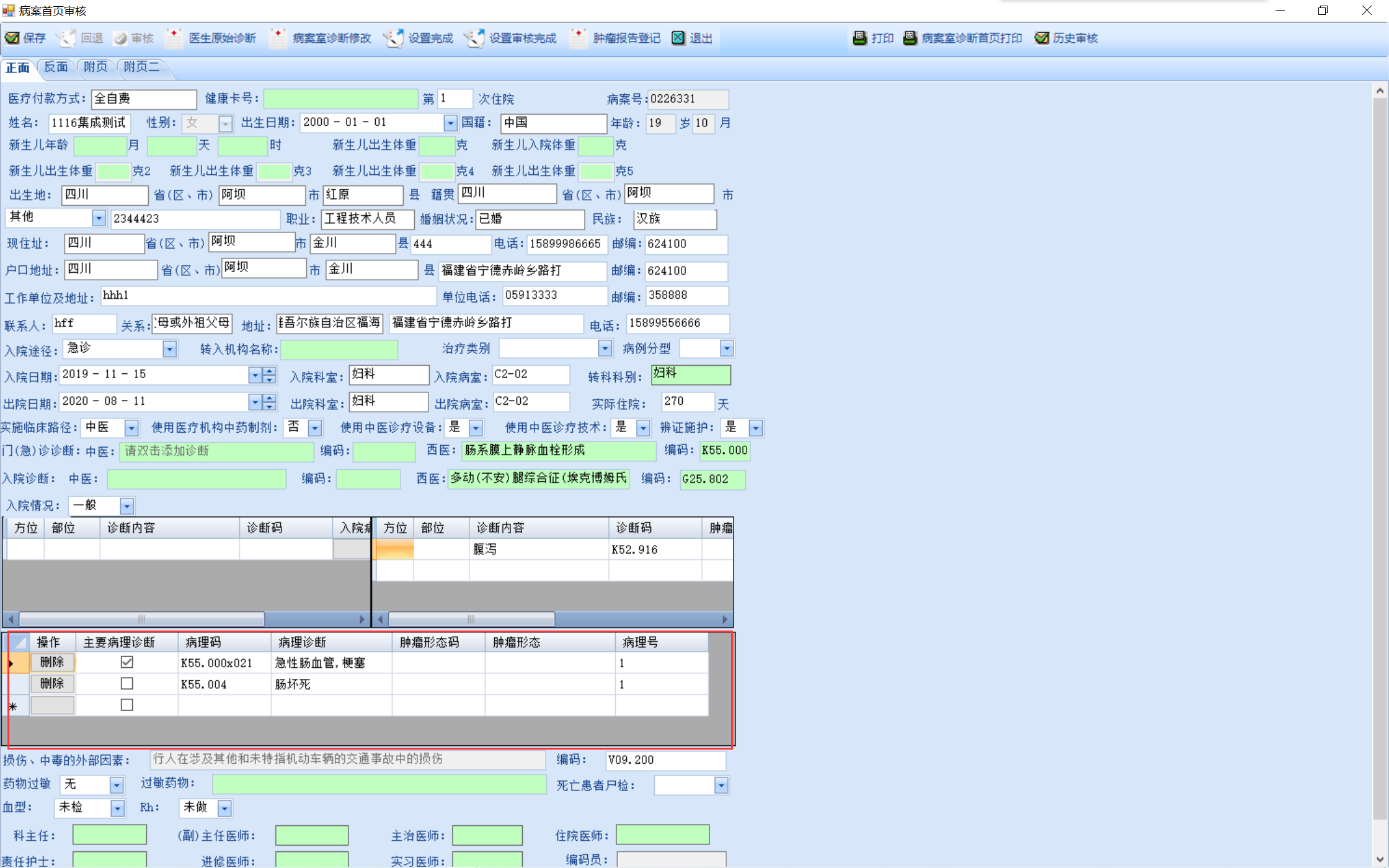Click the left diagnosis grid horizontal scrollbar
The width and height of the screenshot is (1389, 868).
[141, 619]
